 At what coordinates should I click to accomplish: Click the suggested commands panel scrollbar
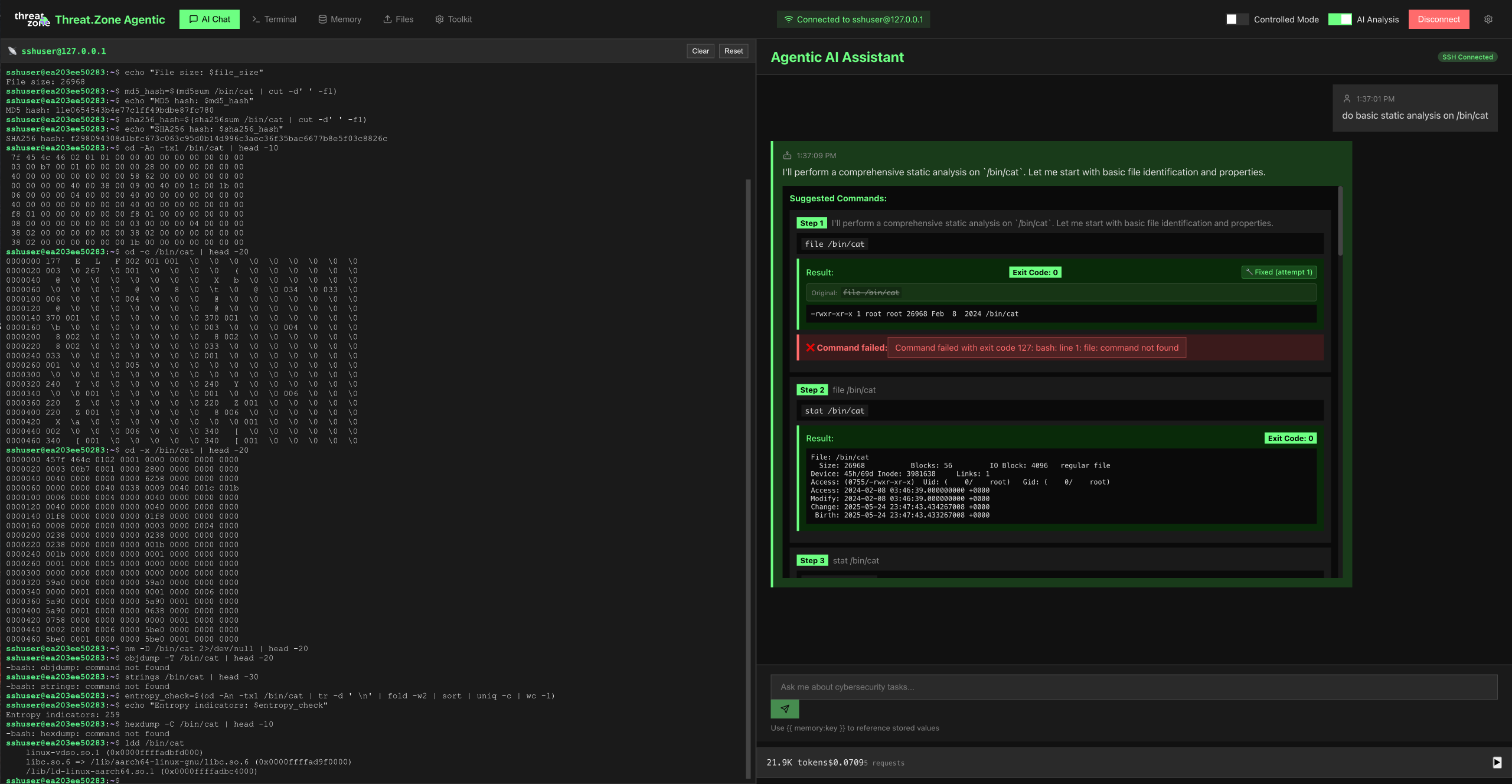1340,221
